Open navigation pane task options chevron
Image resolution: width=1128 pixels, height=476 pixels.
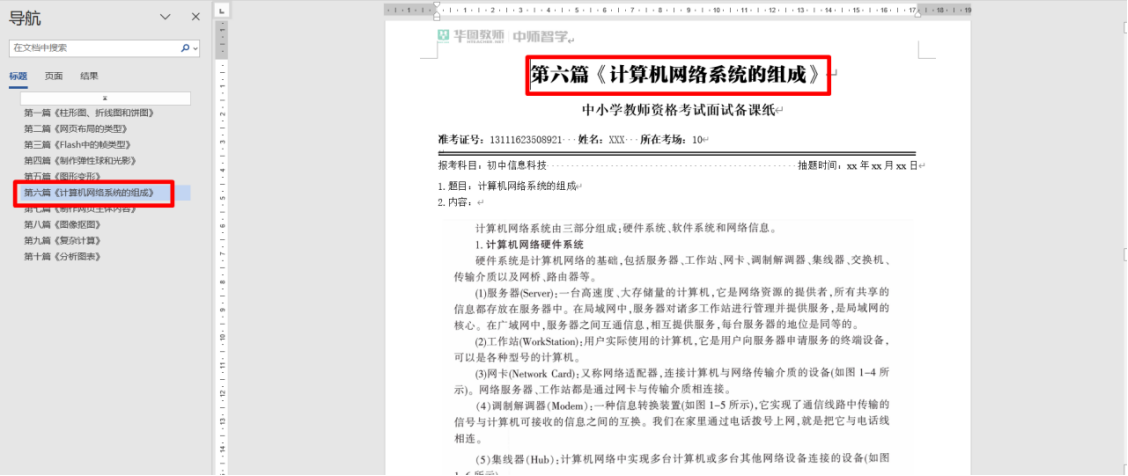coord(165,17)
